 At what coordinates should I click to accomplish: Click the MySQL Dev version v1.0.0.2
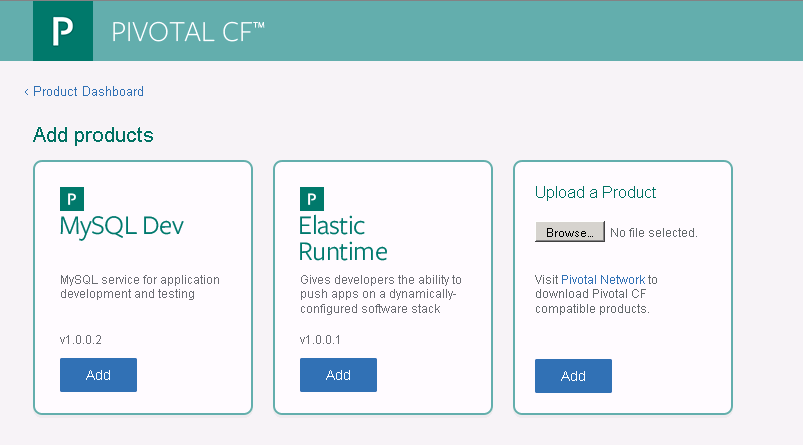click(81, 340)
